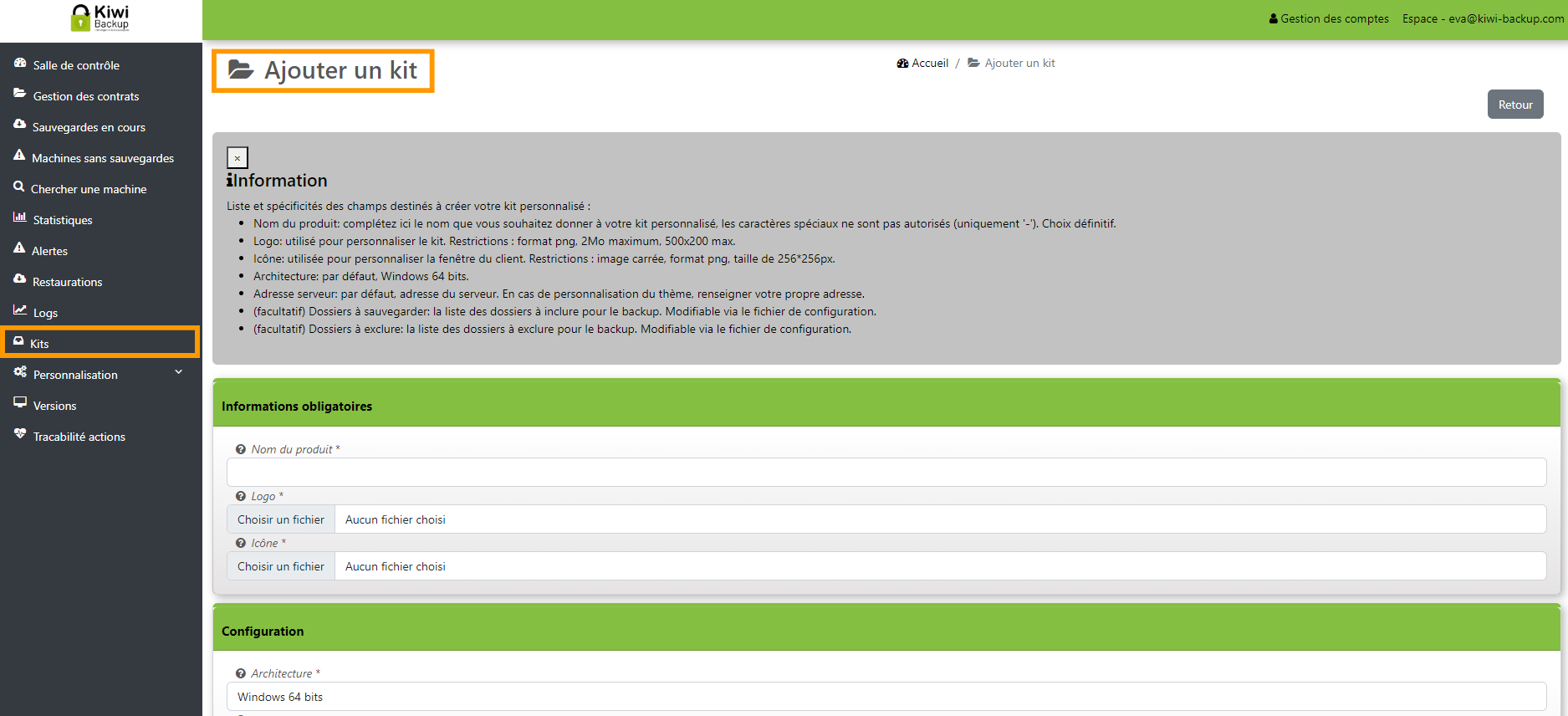Click the Alertes warning triangle icon

tap(19, 248)
